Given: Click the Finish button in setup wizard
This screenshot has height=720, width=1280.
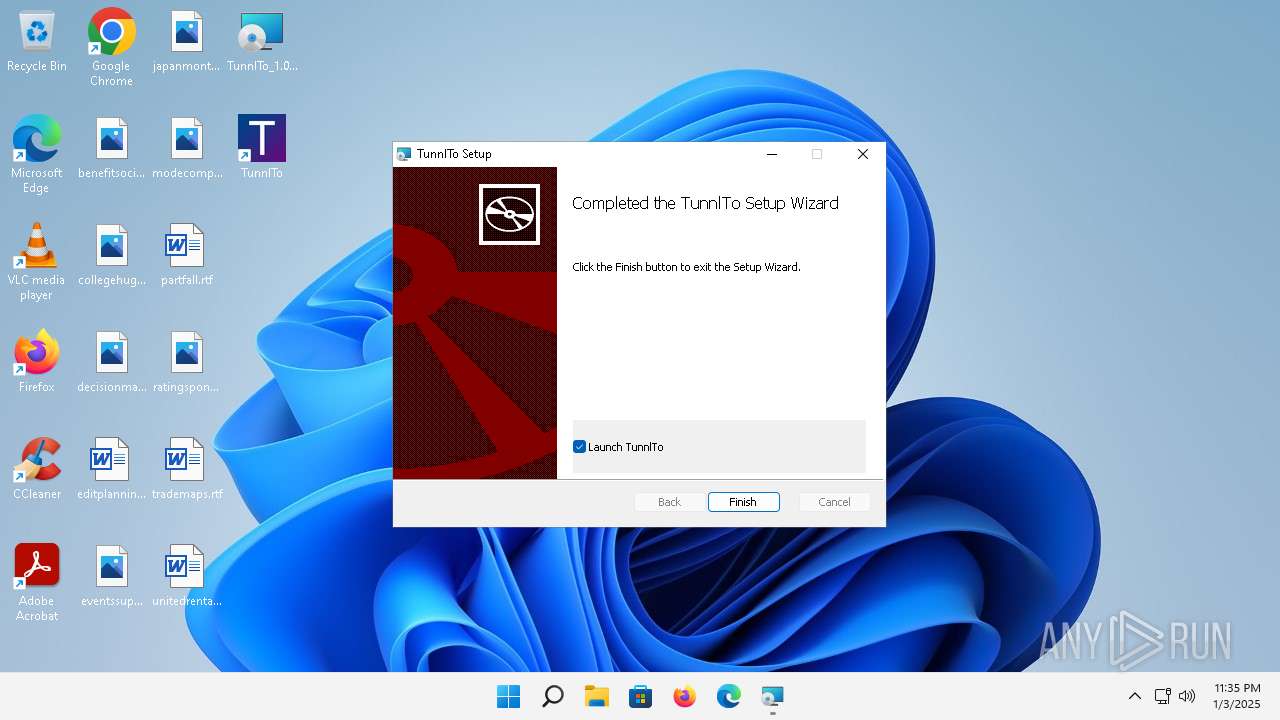Looking at the screenshot, I should click(x=743, y=502).
